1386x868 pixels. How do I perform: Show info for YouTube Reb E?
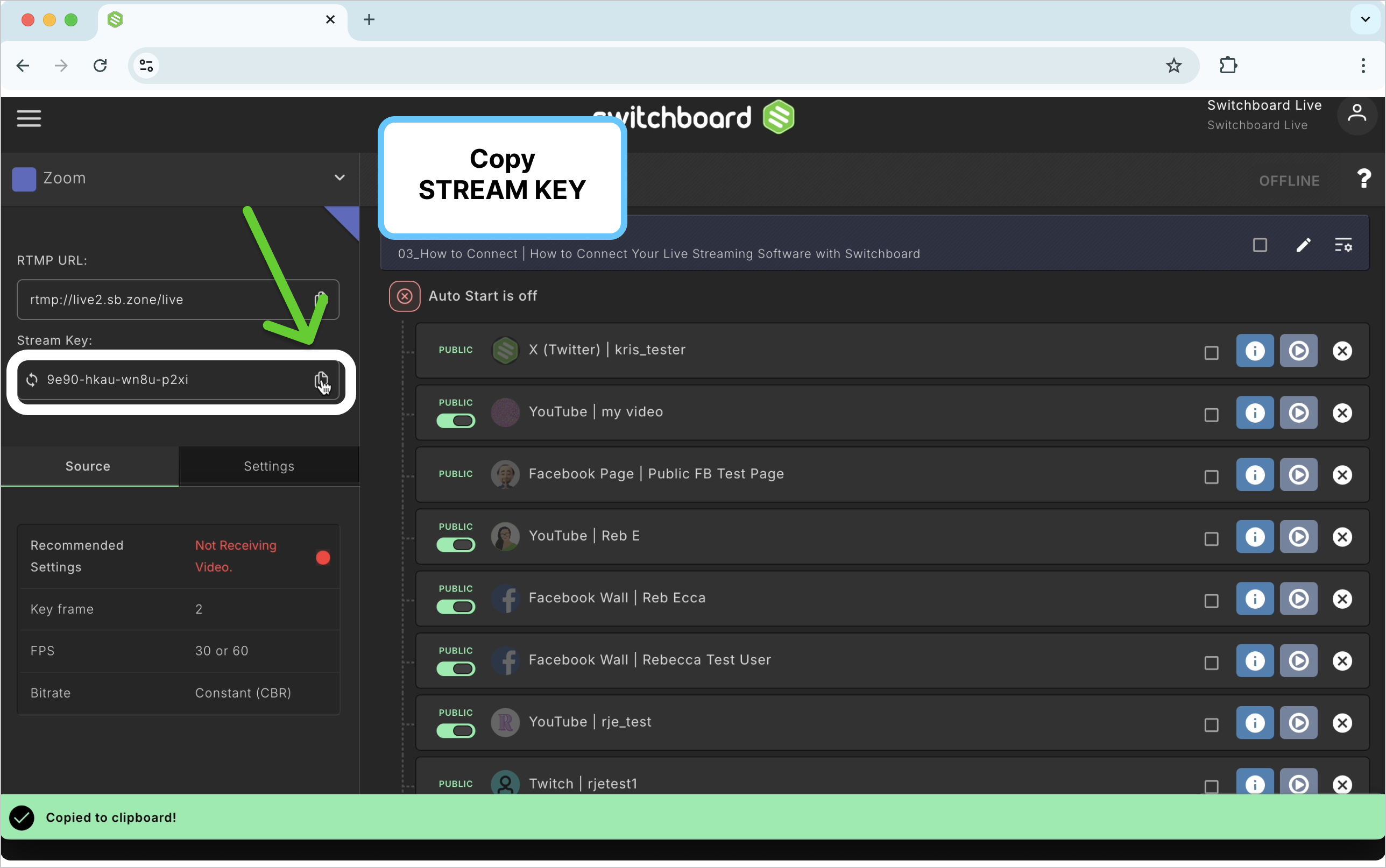1255,537
